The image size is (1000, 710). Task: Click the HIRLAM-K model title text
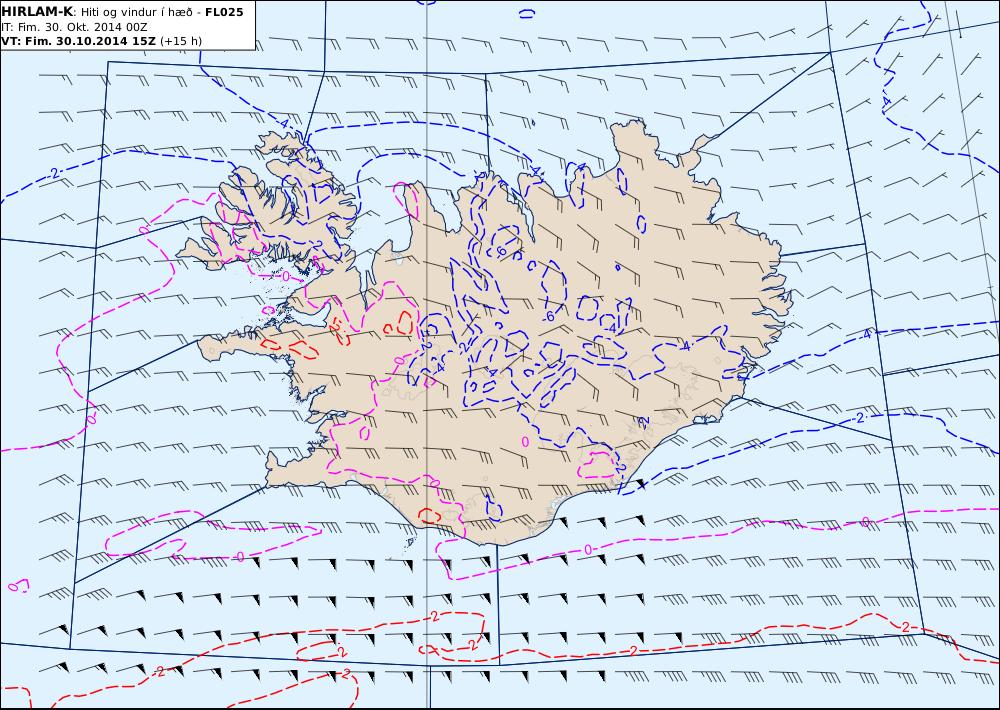tap(38, 12)
